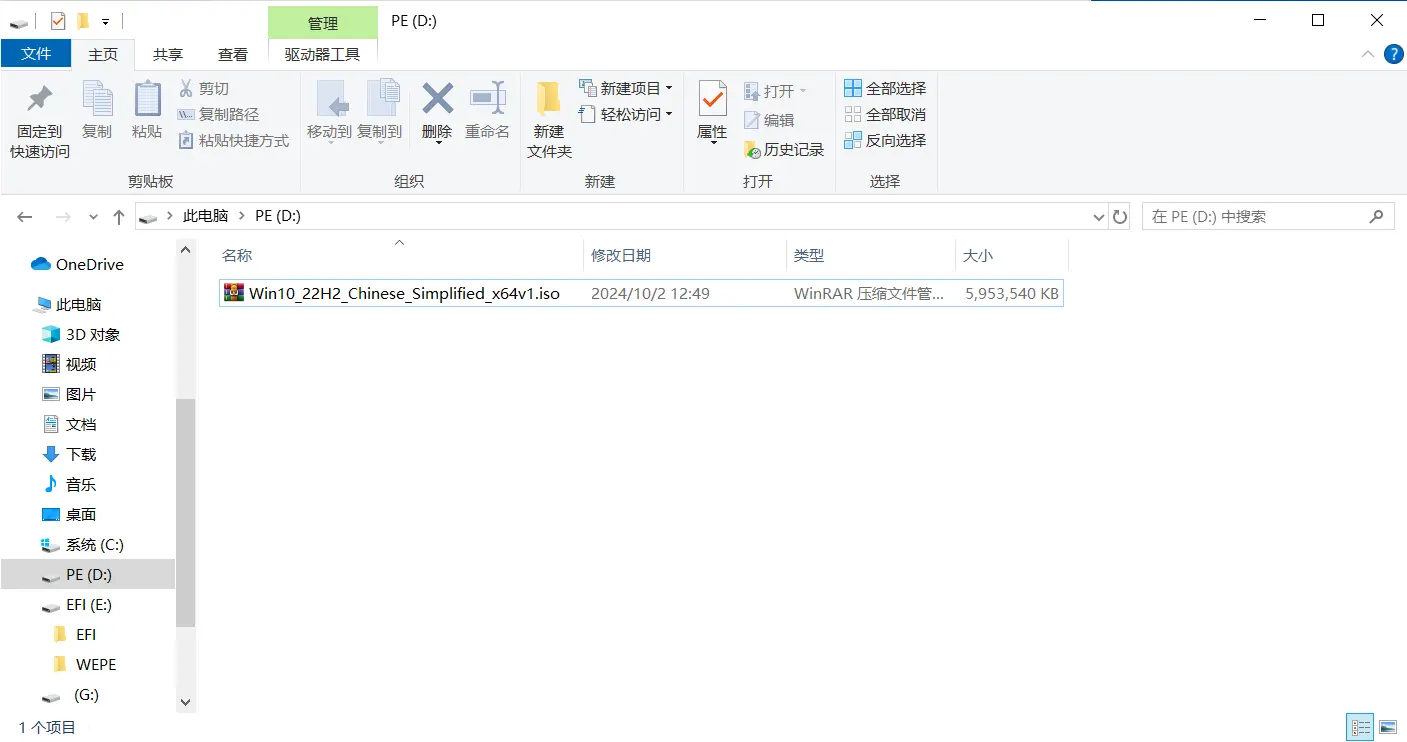This screenshot has height=742, width=1407.
Task: Sort by the 修改日期 column header
Action: point(685,256)
